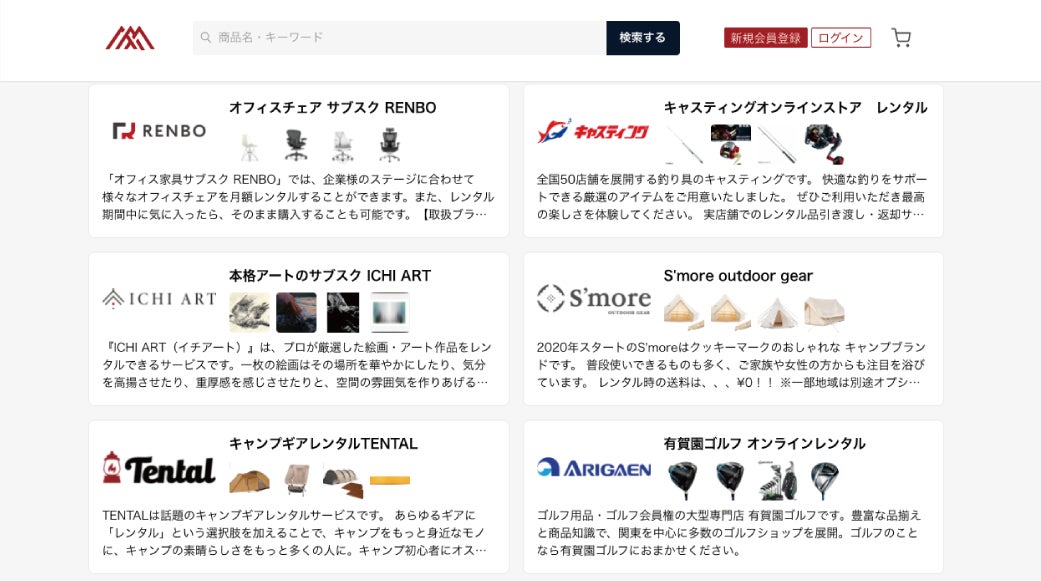Open 有賀園ゴルフ オンラインレンタル title
1041x581 pixels.
pyautogui.click(x=765, y=444)
